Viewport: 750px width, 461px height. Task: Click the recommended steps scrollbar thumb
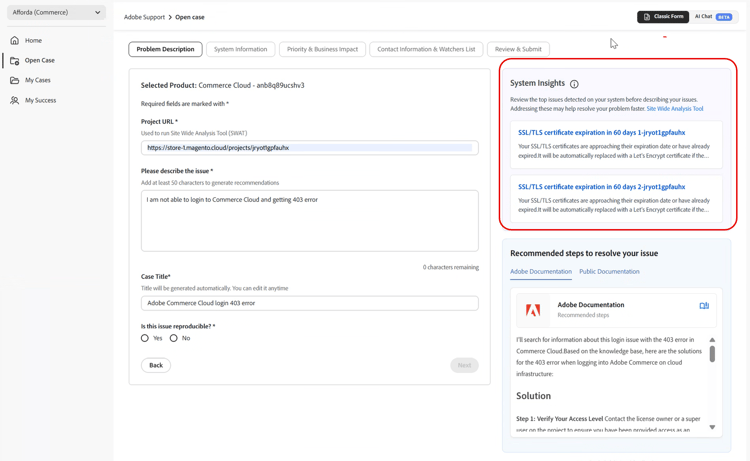click(x=712, y=354)
